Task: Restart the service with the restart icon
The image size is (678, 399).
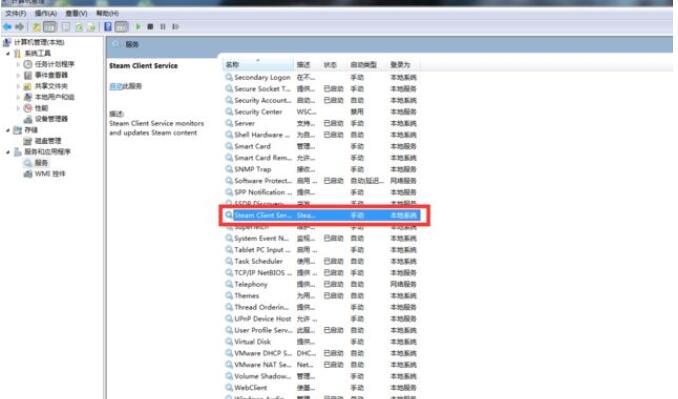Action: click(175, 27)
